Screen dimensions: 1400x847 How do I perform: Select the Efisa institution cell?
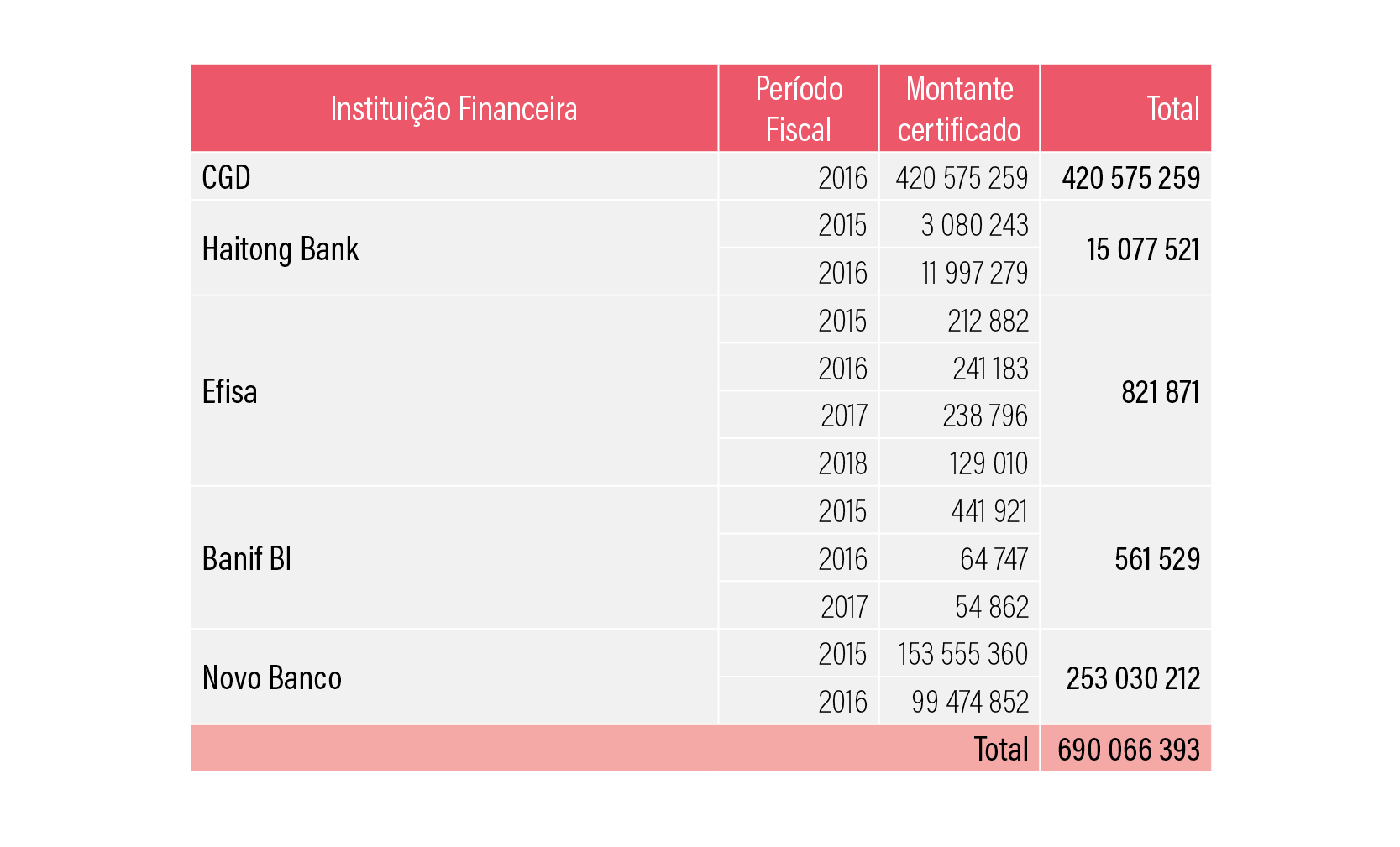[230, 392]
